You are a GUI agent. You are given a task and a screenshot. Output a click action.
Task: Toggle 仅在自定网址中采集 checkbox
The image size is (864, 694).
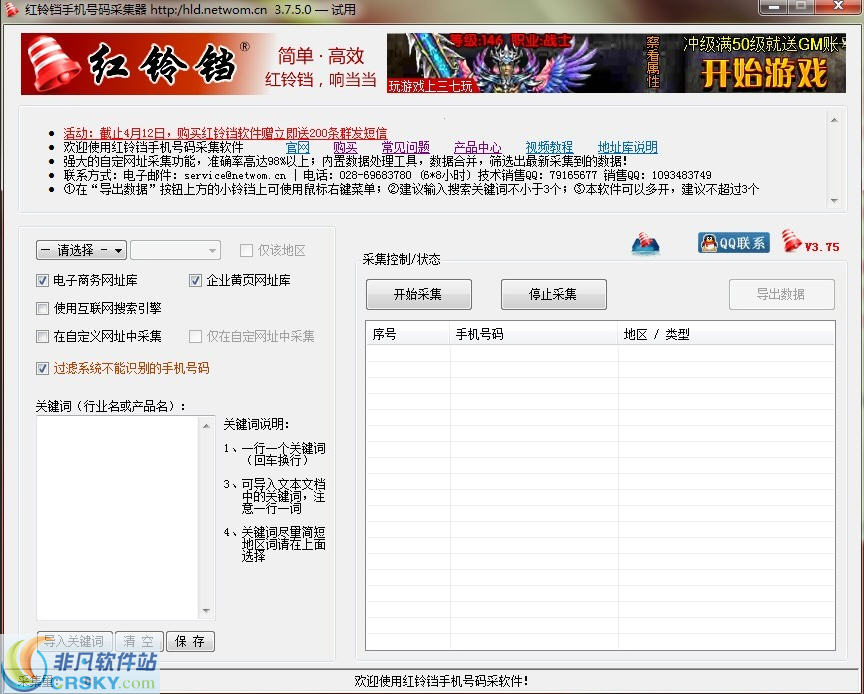pos(195,336)
